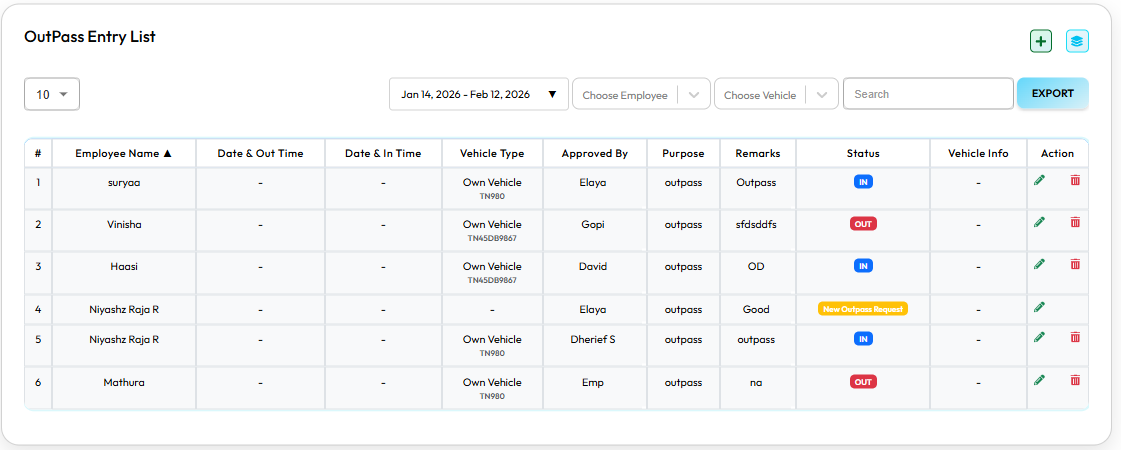Viewport: 1121px width, 450px height.
Task: Click the OUT status badge for Vinisha
Action: tap(862, 224)
